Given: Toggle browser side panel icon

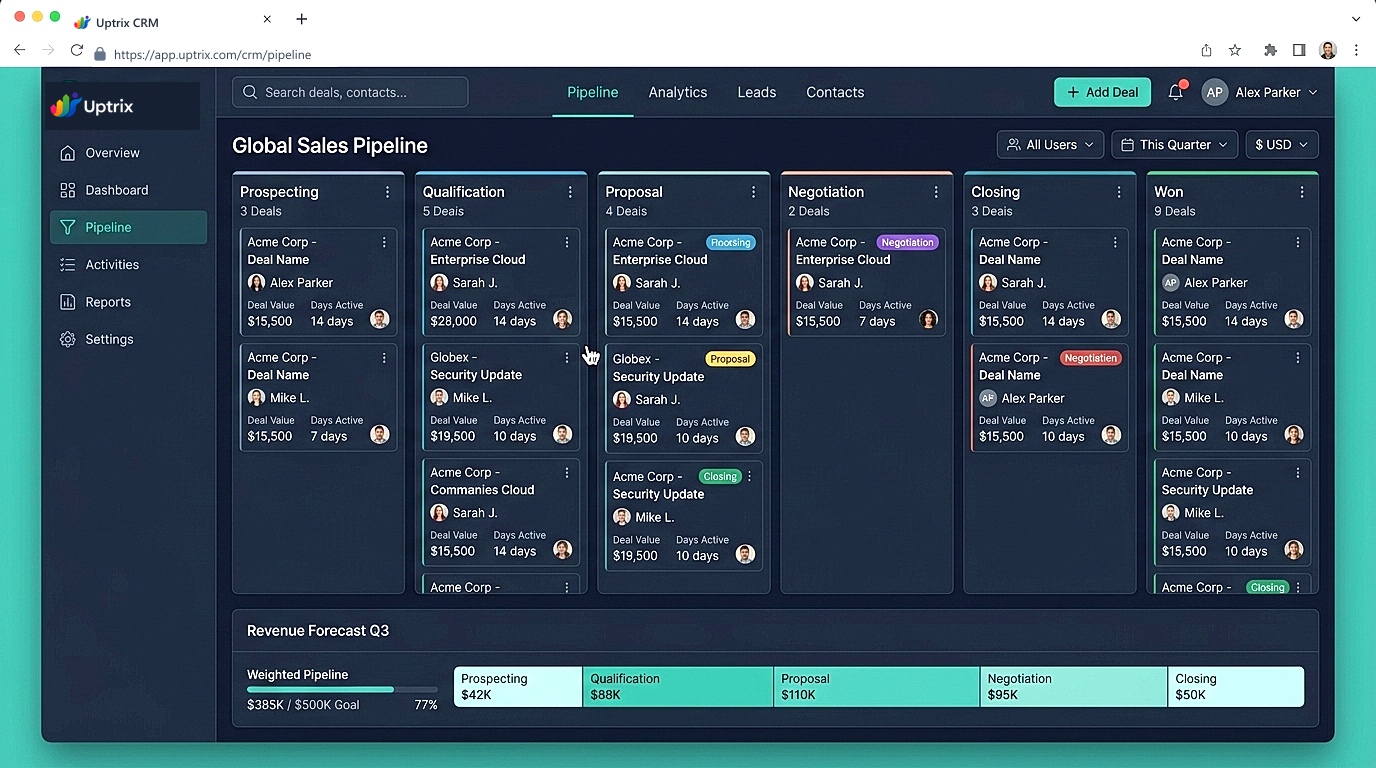Looking at the screenshot, I should pyautogui.click(x=1299, y=50).
